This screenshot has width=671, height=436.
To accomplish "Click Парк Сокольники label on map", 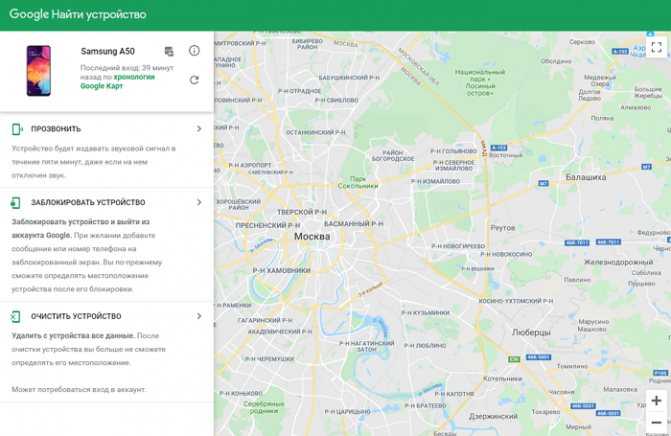I will (358, 183).
